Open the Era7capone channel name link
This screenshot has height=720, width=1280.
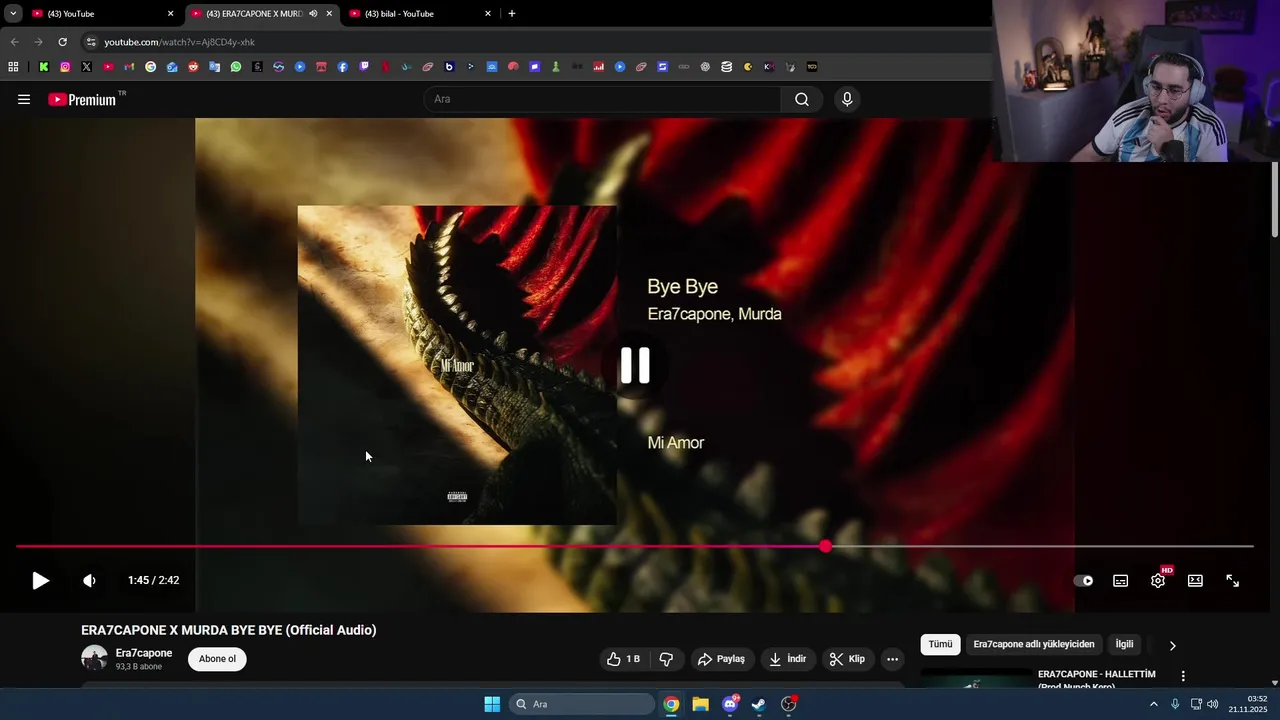pos(144,653)
